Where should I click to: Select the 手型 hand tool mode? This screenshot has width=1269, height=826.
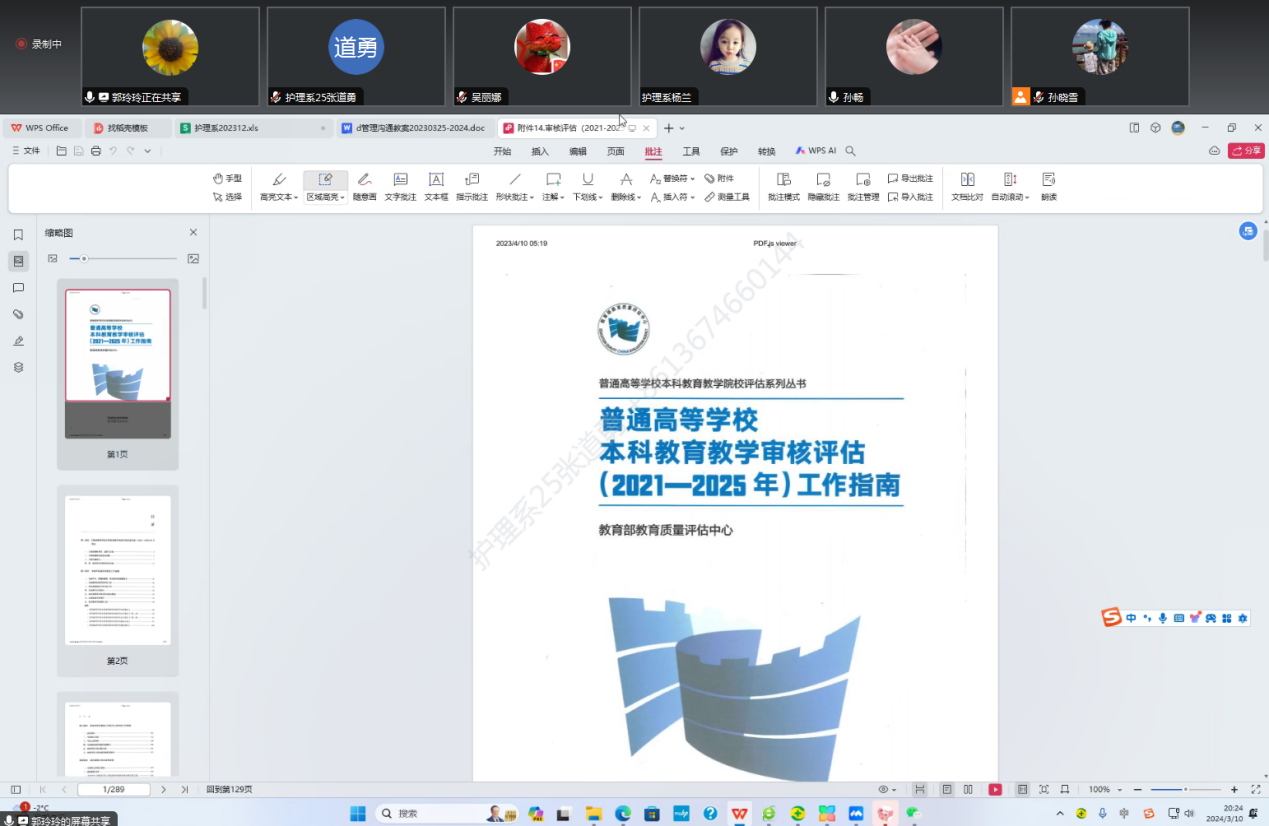pyautogui.click(x=227, y=178)
